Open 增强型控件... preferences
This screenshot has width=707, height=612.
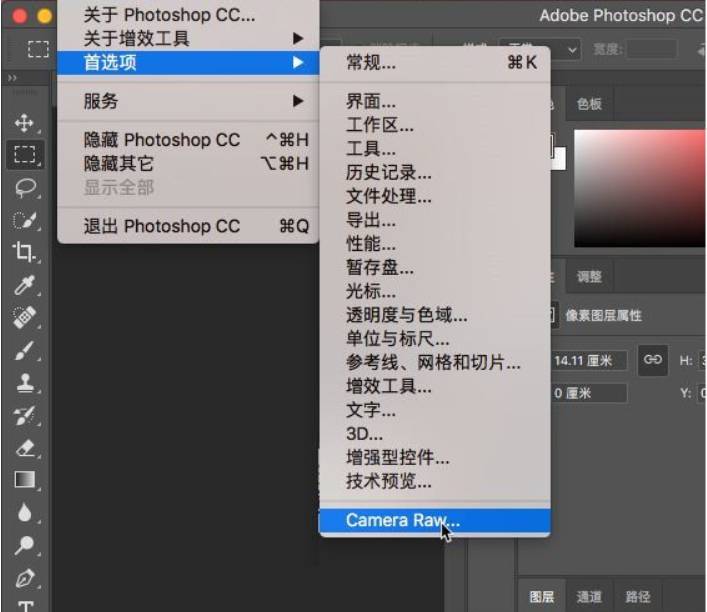point(435,458)
